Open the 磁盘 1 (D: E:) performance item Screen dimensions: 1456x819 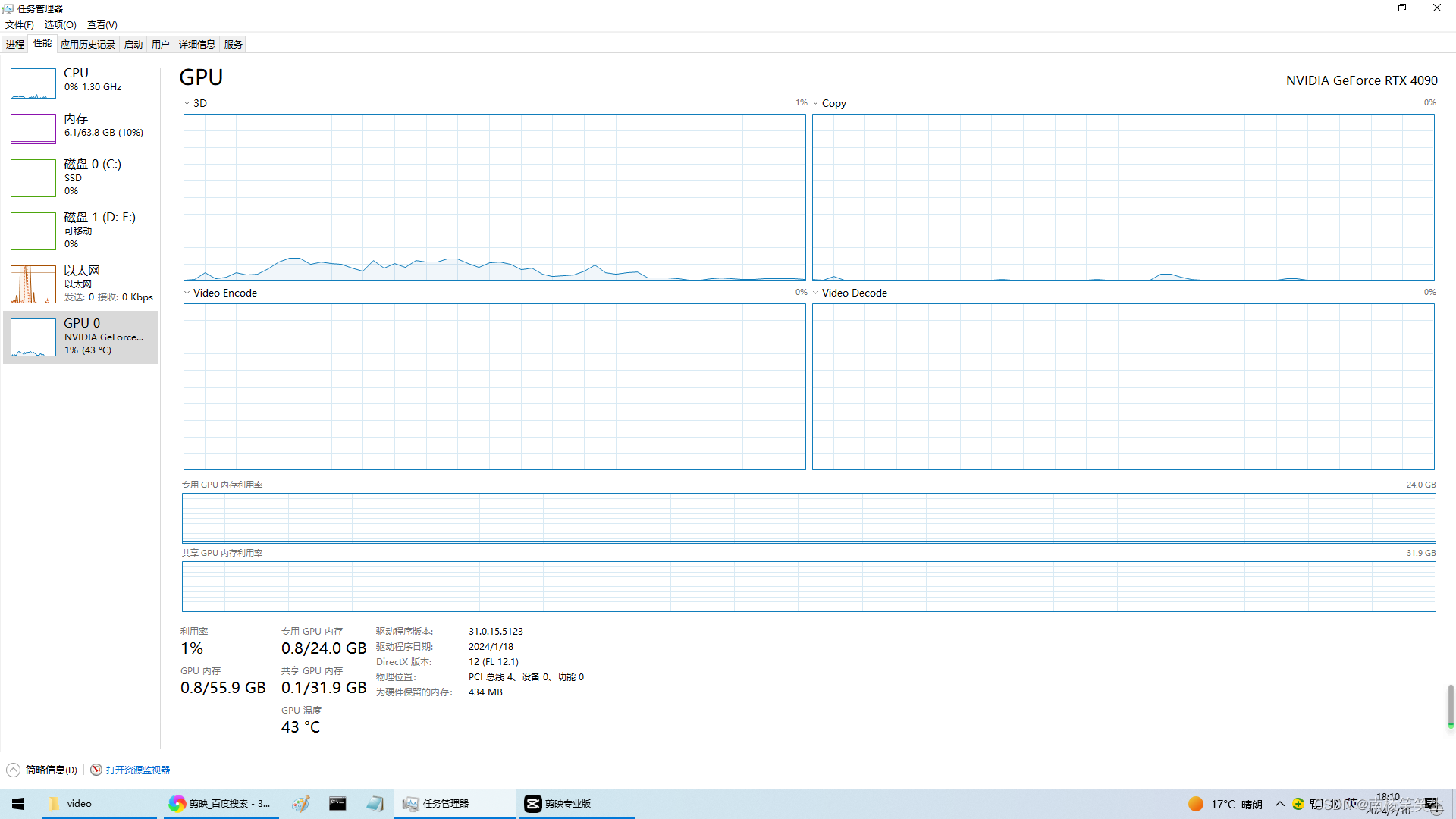pyautogui.click(x=80, y=231)
